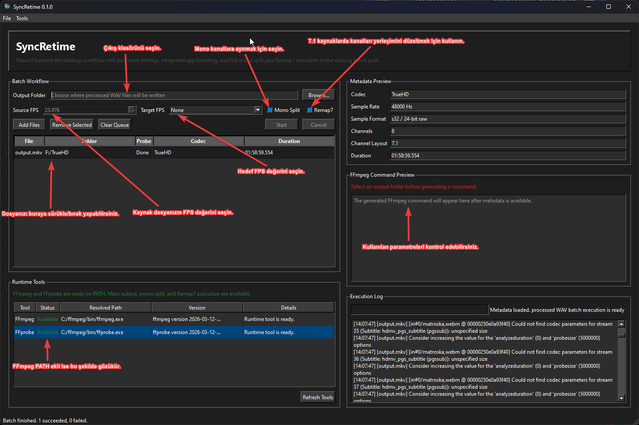The image size is (639, 425).
Task: Click the execution log scroll up arrow
Action: pyautogui.click(x=621, y=324)
